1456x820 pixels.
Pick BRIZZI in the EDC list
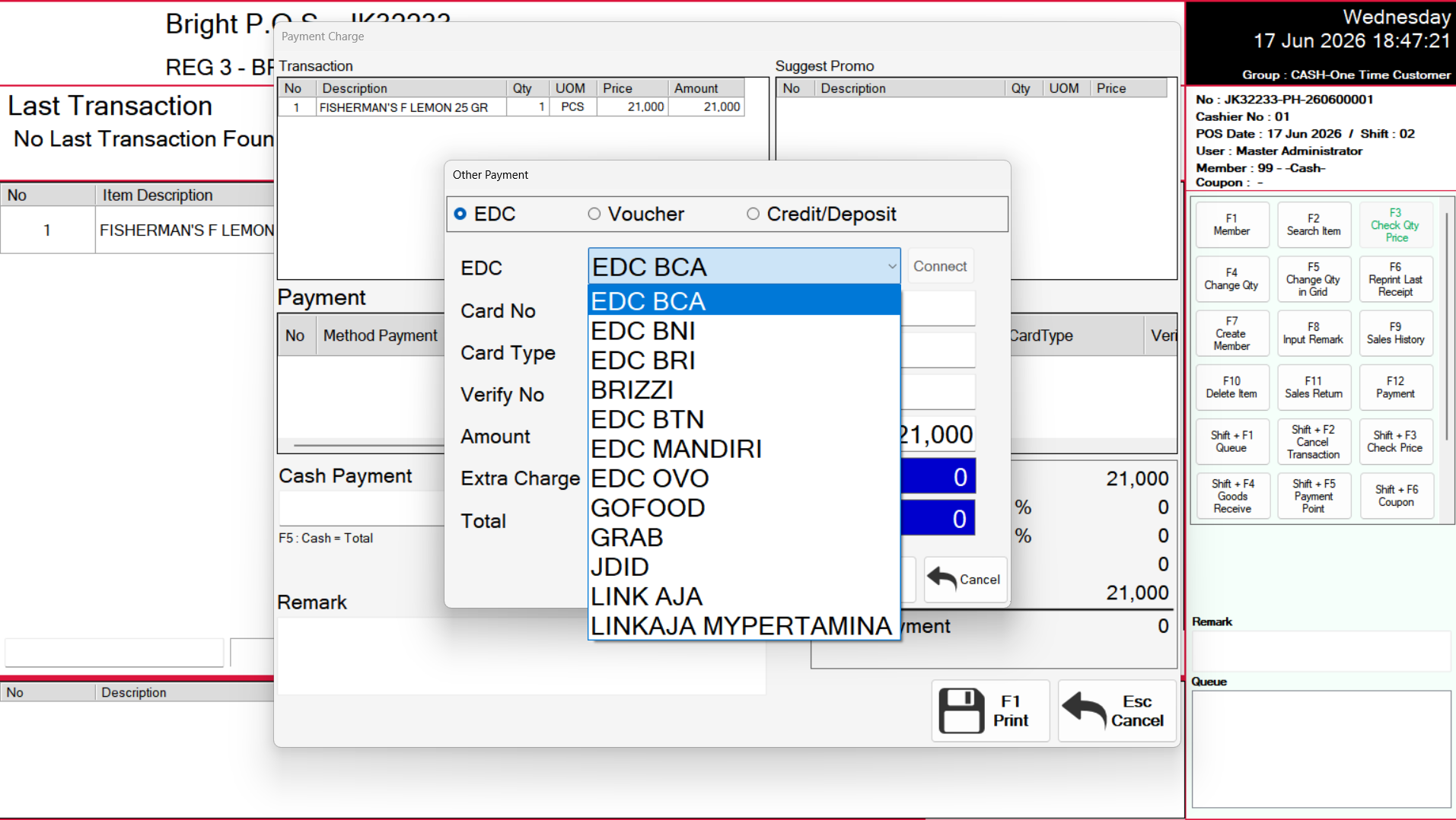744,390
